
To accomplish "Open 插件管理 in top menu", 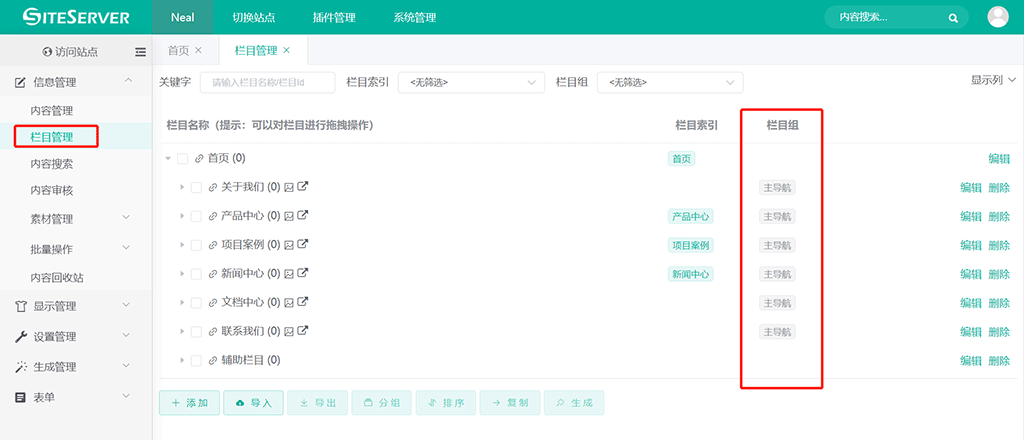I will click(x=334, y=17).
